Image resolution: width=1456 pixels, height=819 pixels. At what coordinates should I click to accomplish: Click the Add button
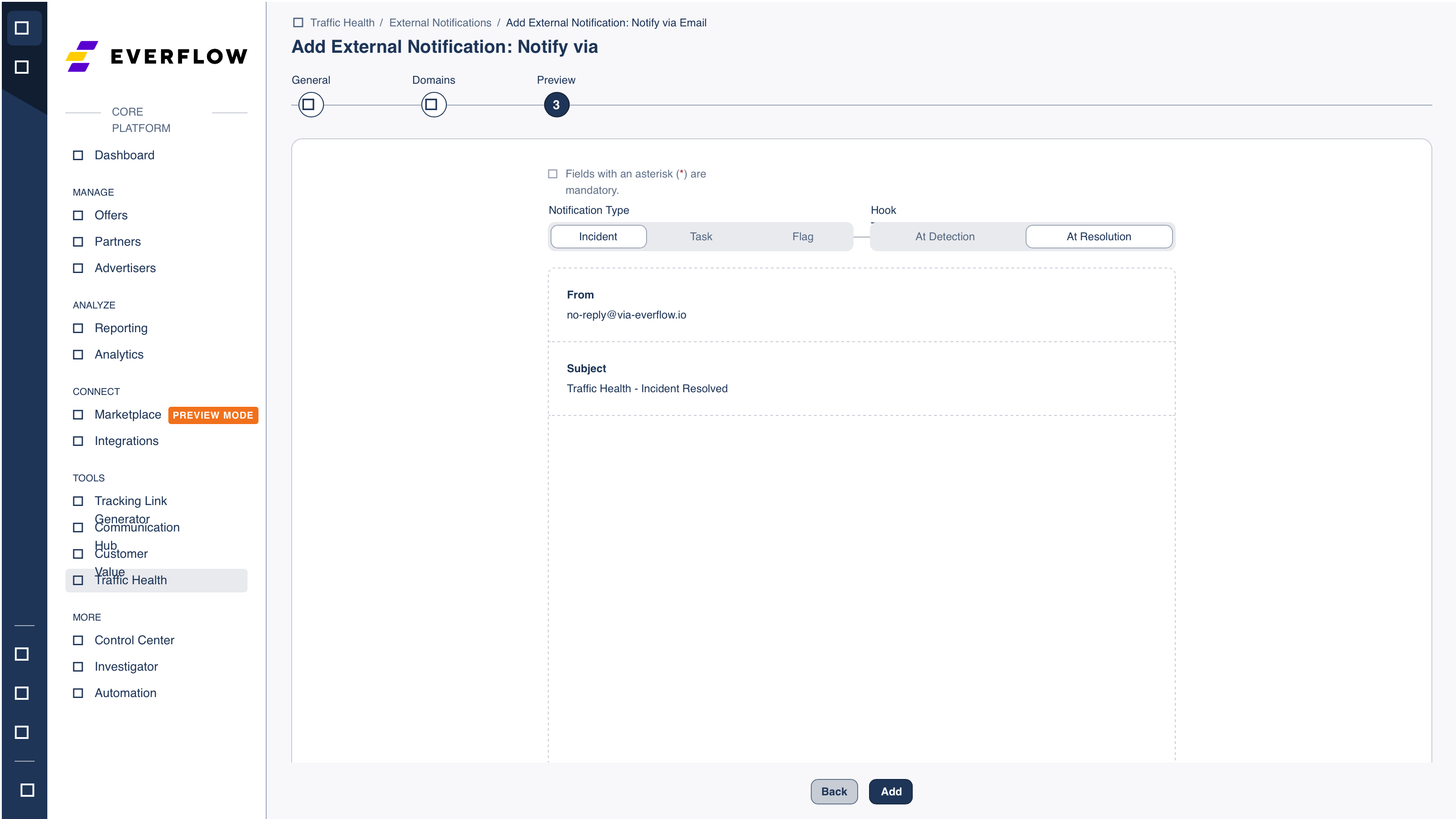[x=891, y=791]
